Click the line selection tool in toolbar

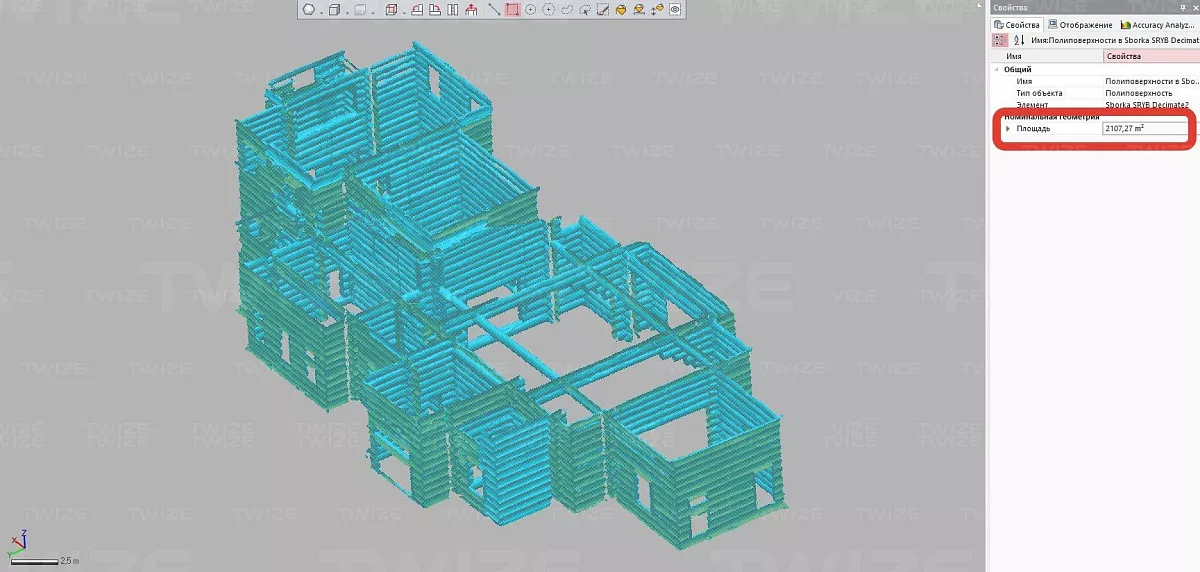click(494, 10)
